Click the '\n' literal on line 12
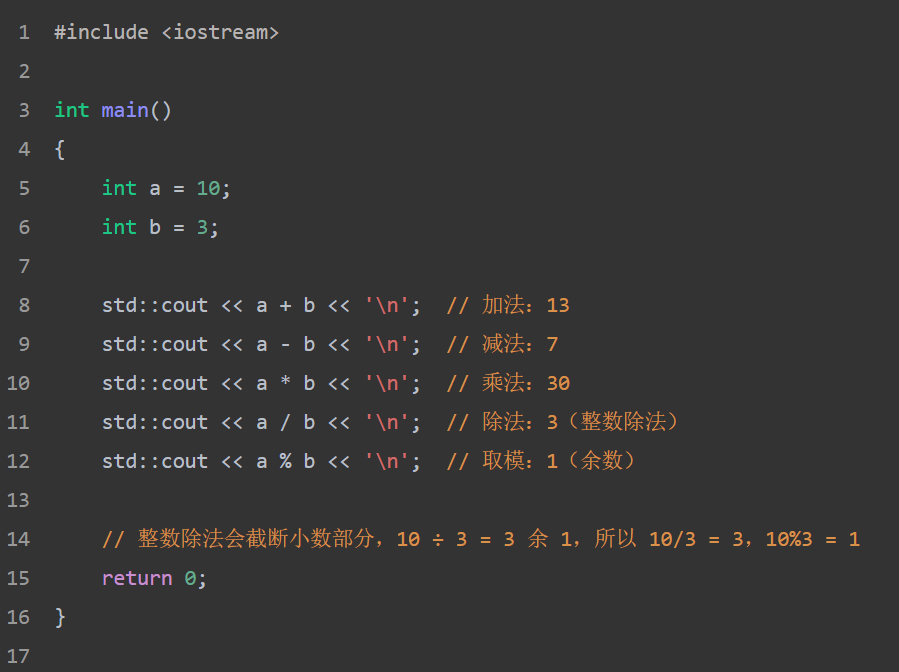This screenshot has height=672, width=899. 387,461
